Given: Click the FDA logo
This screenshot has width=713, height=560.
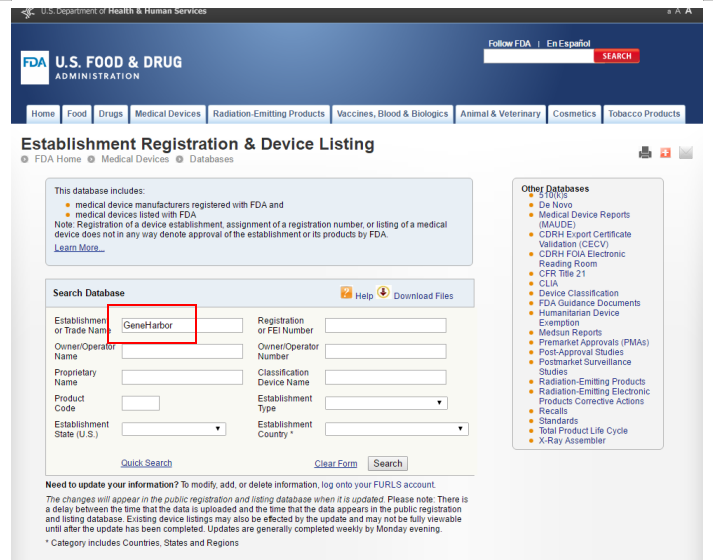Looking at the screenshot, I should click(x=34, y=68).
